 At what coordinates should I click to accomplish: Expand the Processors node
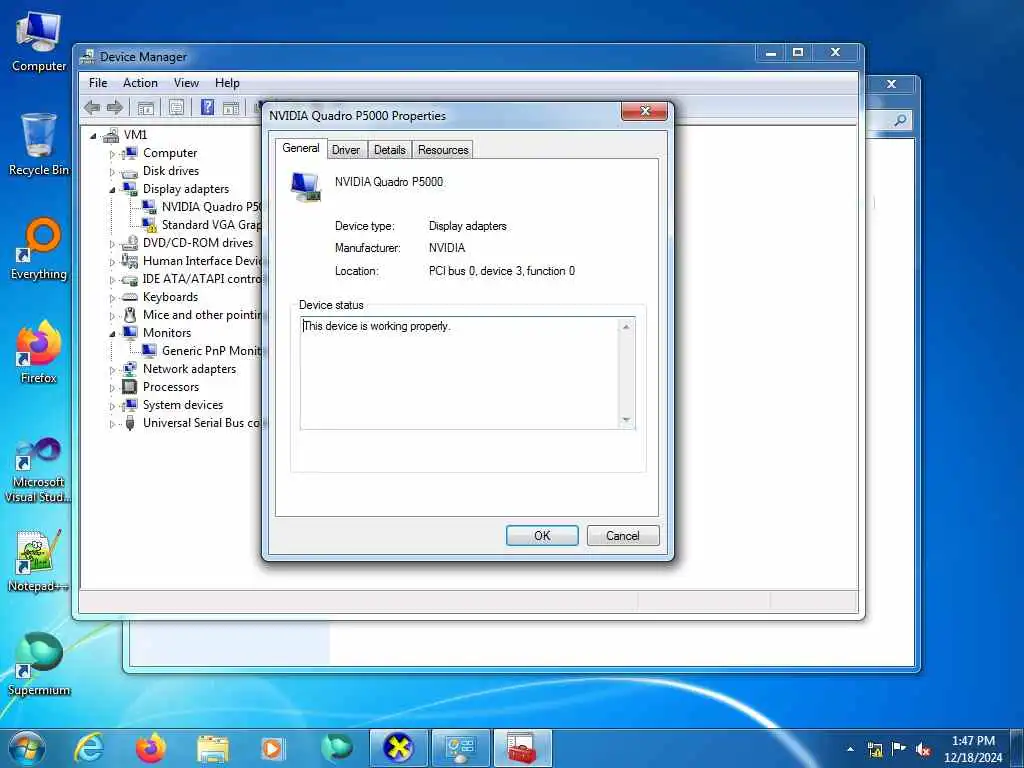point(112,388)
